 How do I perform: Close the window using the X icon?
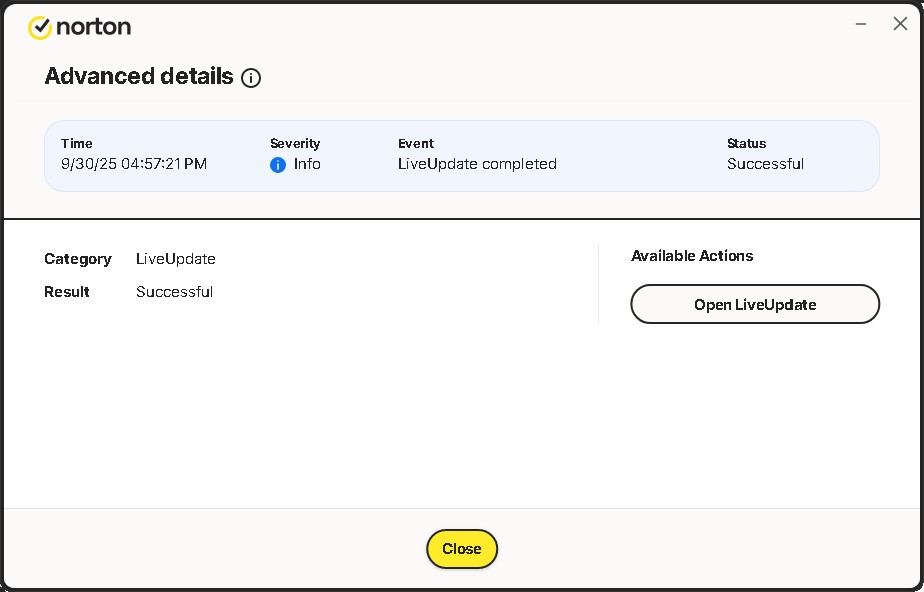click(x=899, y=24)
